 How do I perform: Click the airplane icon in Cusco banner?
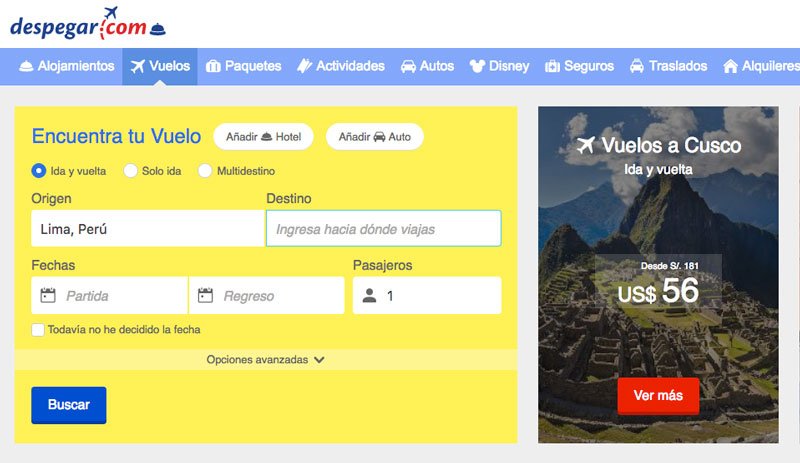click(x=586, y=145)
